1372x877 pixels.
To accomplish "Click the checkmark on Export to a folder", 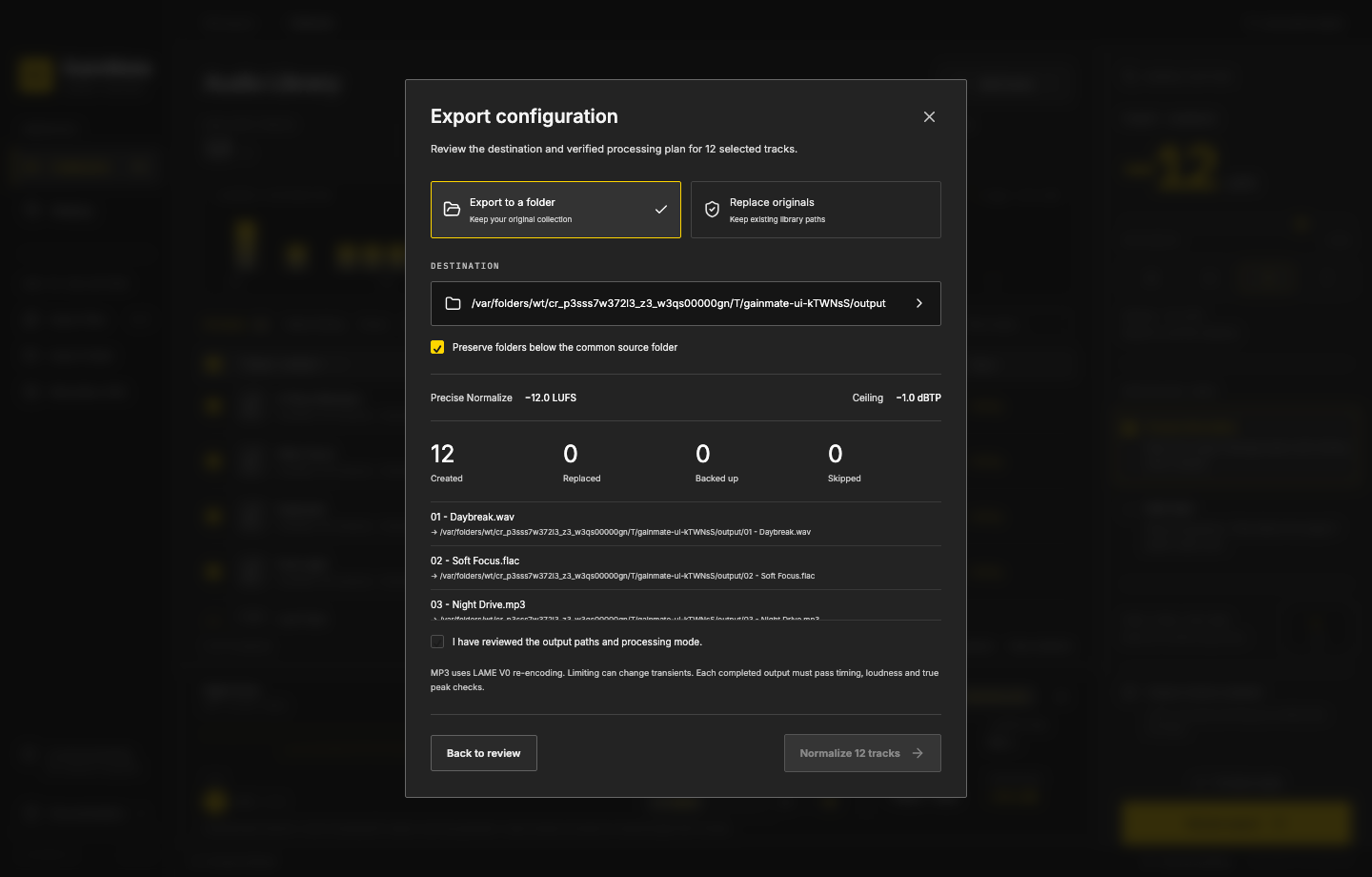I will (660, 210).
